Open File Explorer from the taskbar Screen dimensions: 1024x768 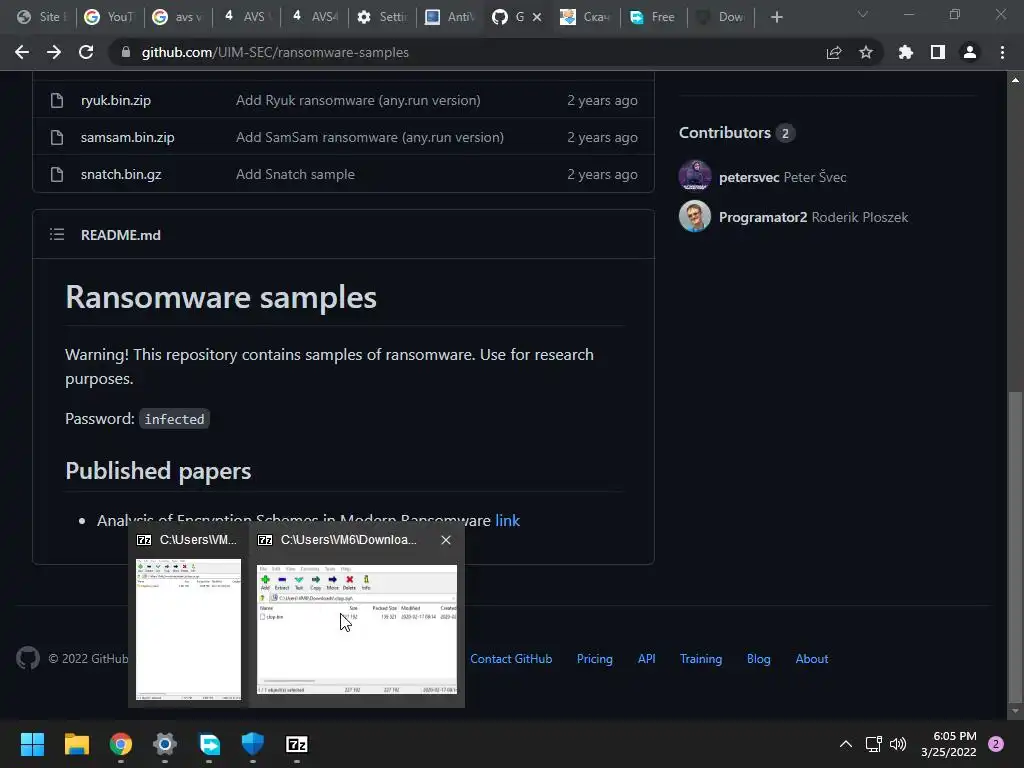[x=76, y=744]
